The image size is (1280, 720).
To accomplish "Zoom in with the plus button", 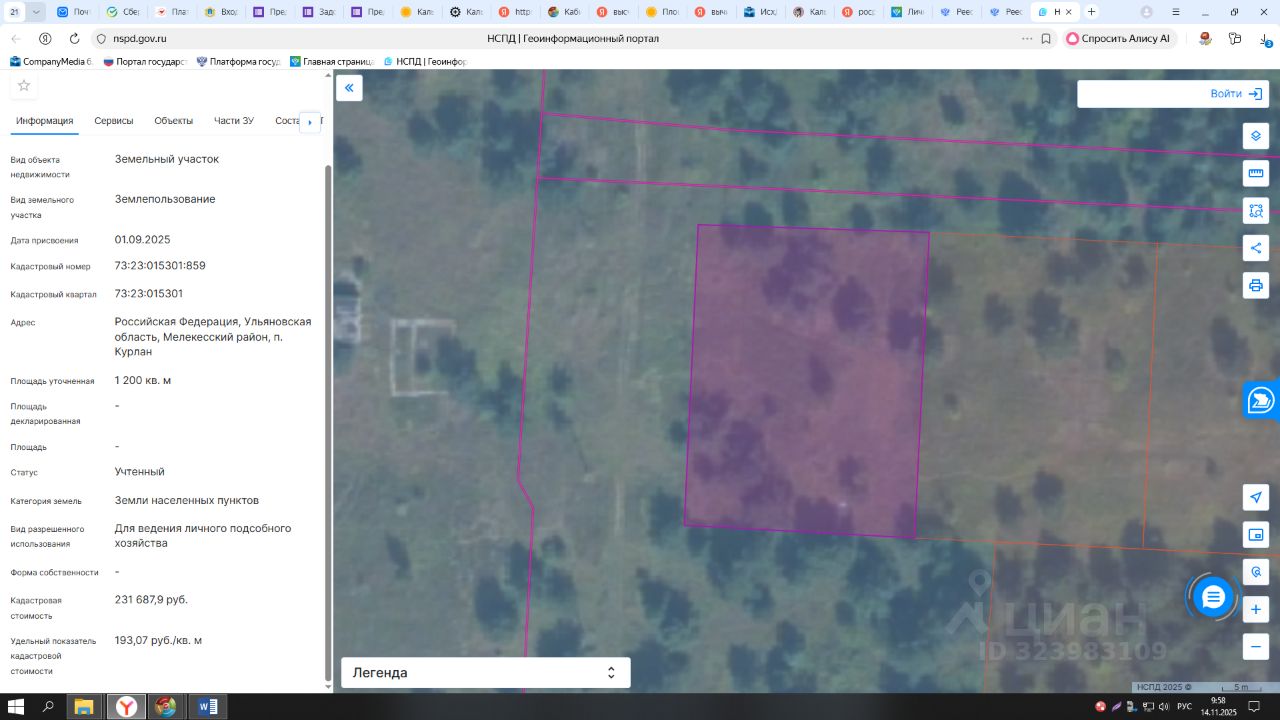I will [x=1256, y=609].
